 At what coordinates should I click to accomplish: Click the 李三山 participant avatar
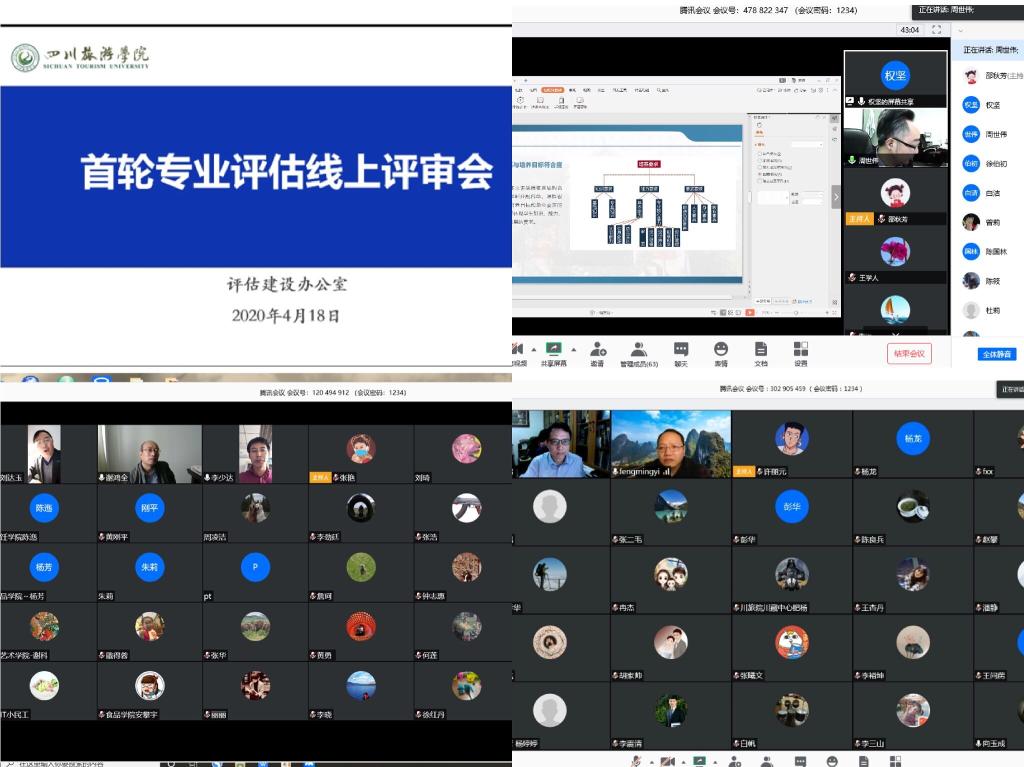coord(913,710)
